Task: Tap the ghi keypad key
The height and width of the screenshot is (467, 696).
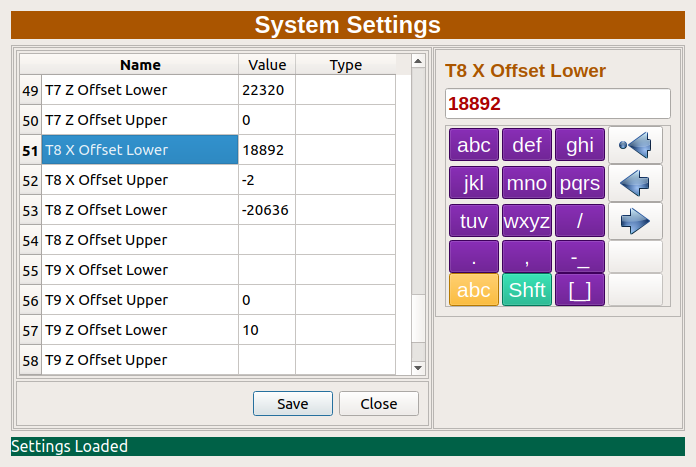Action: (x=580, y=145)
